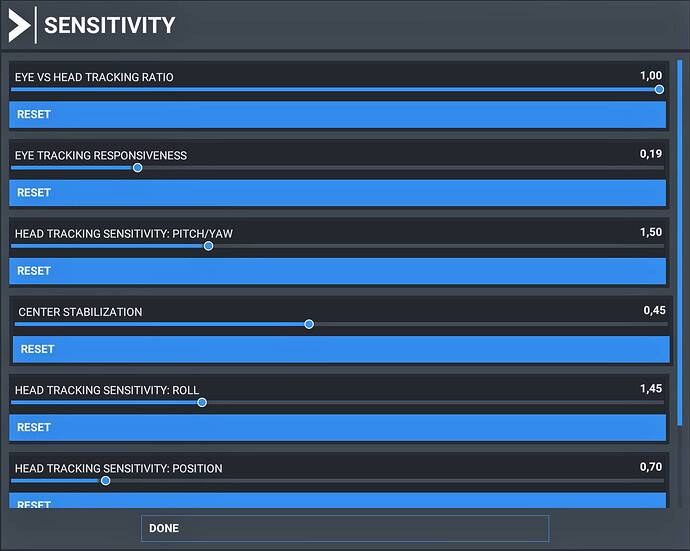The width and height of the screenshot is (690, 551).
Task: Reset Head Tracking Sensitivity Pitch/Yaw
Action: click(x=338, y=271)
